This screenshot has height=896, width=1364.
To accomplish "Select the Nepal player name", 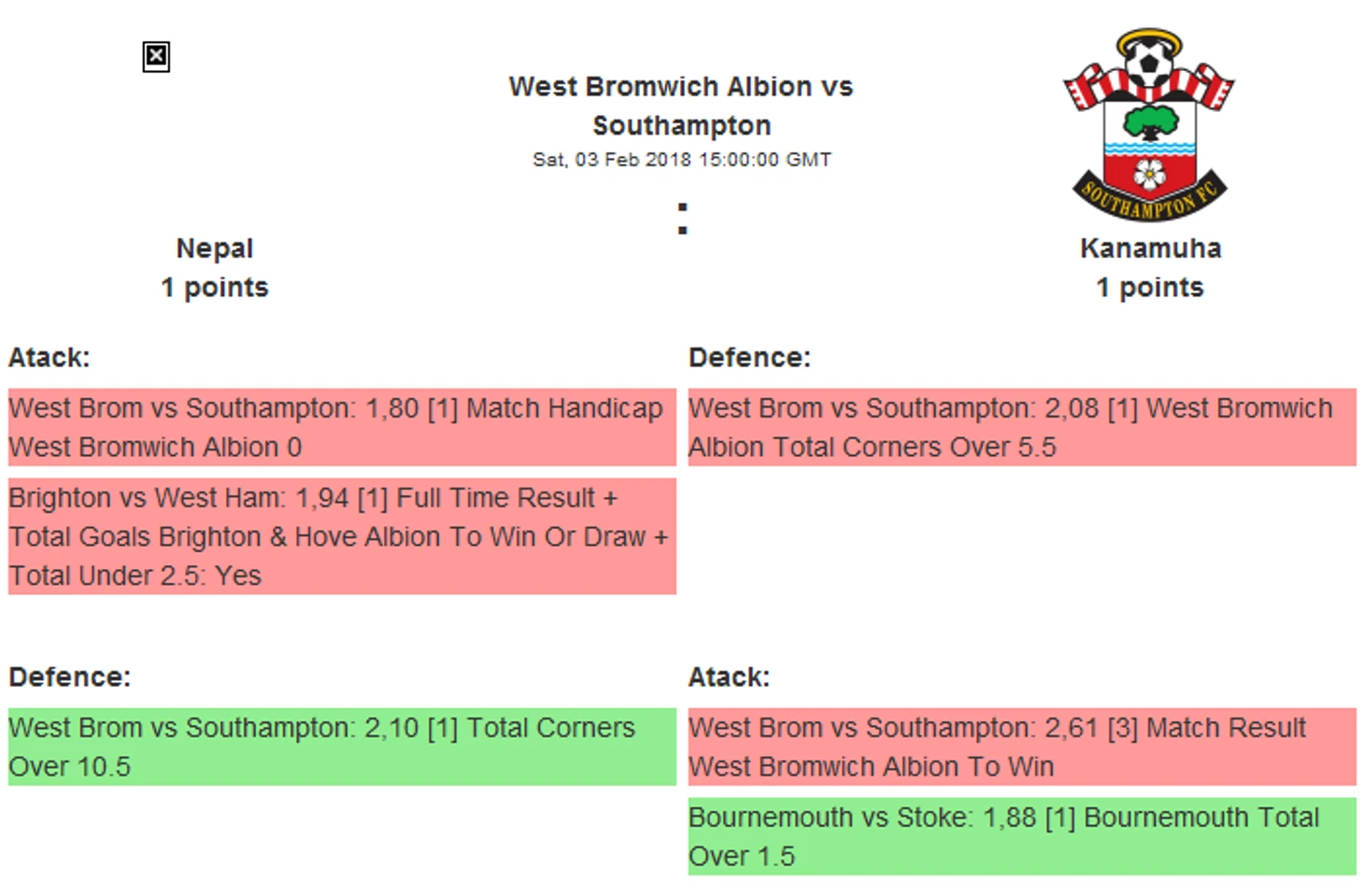I will click(x=215, y=249).
